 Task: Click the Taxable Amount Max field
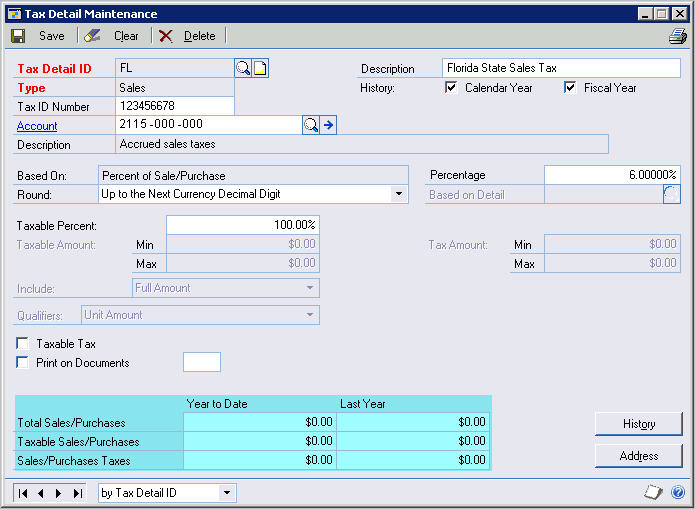243,263
